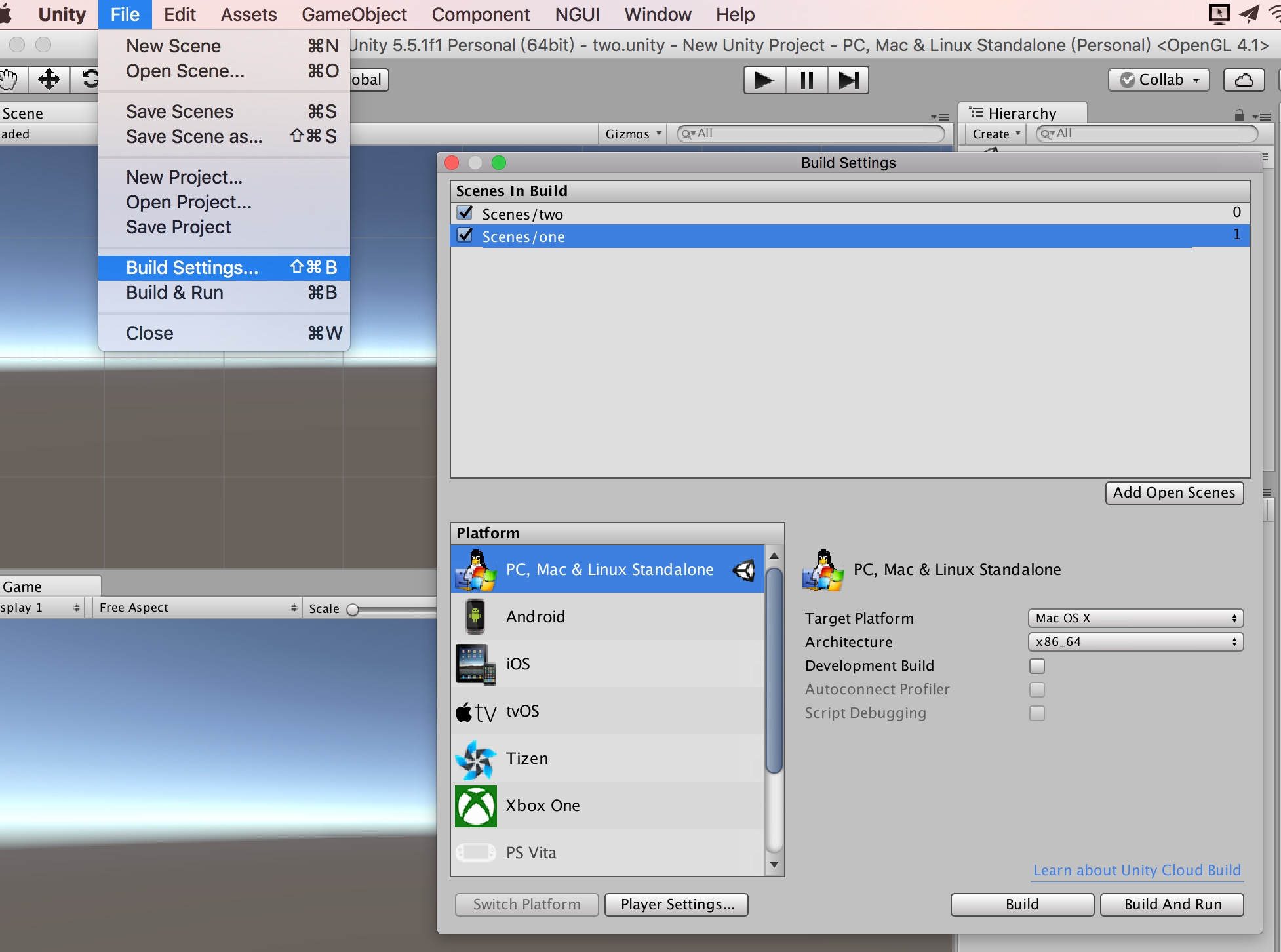Select the Move tool in toolbar
The height and width of the screenshot is (952, 1281).
49,80
